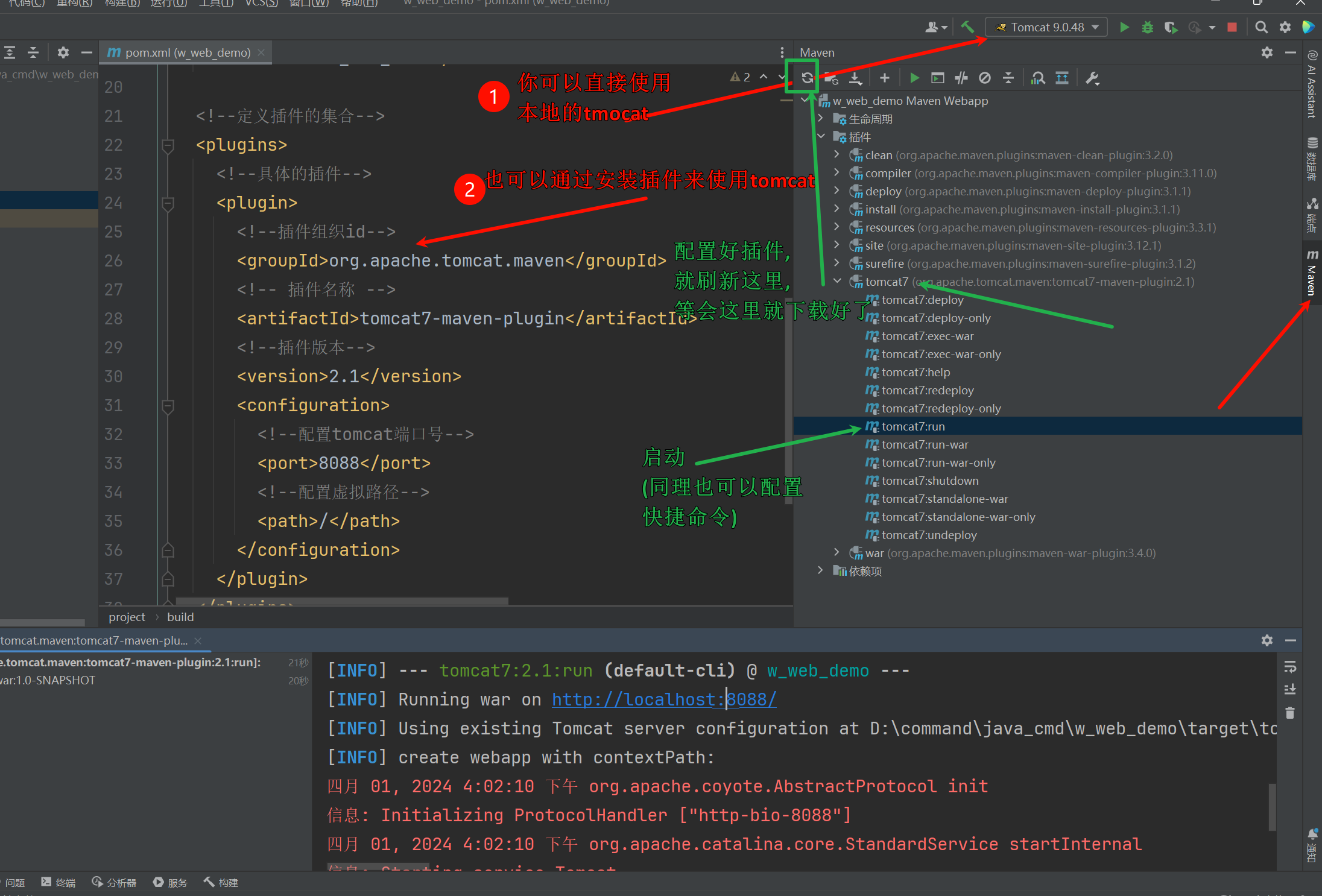Viewport: 1322px width, 896px height.
Task: Open the Tomcat 9.0.48 run configuration dropdown
Action: coord(1047,27)
